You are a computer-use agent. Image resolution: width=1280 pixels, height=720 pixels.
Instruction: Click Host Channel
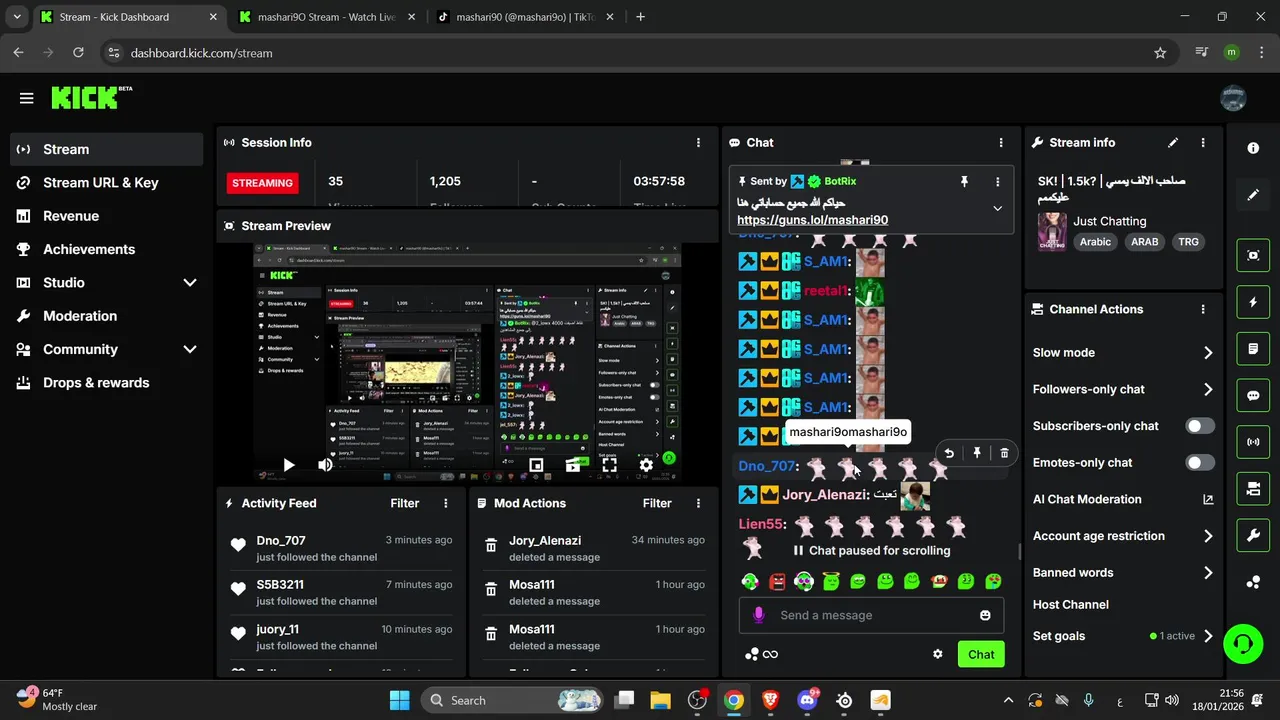click(x=1071, y=604)
